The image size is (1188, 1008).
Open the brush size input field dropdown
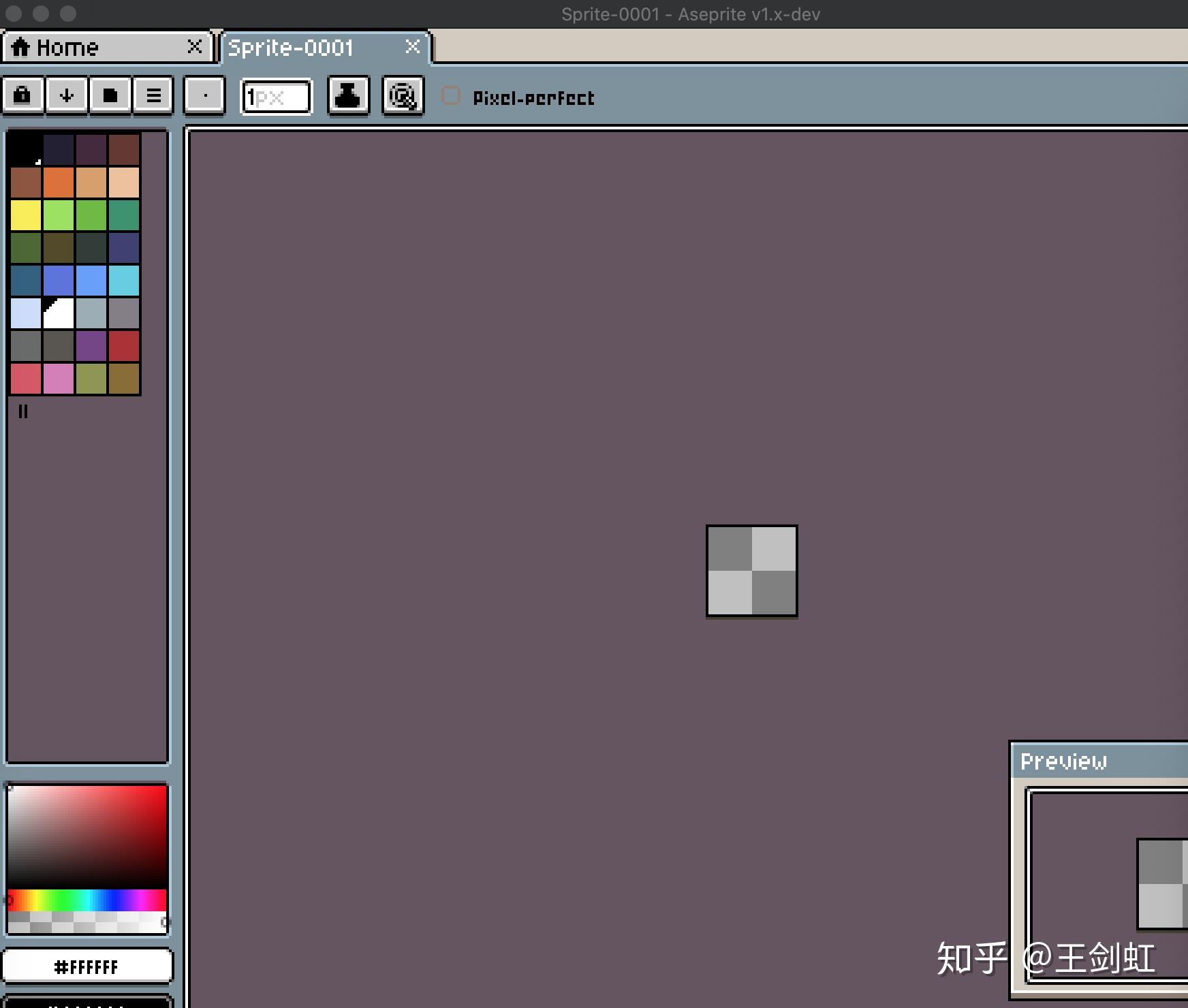(276, 97)
